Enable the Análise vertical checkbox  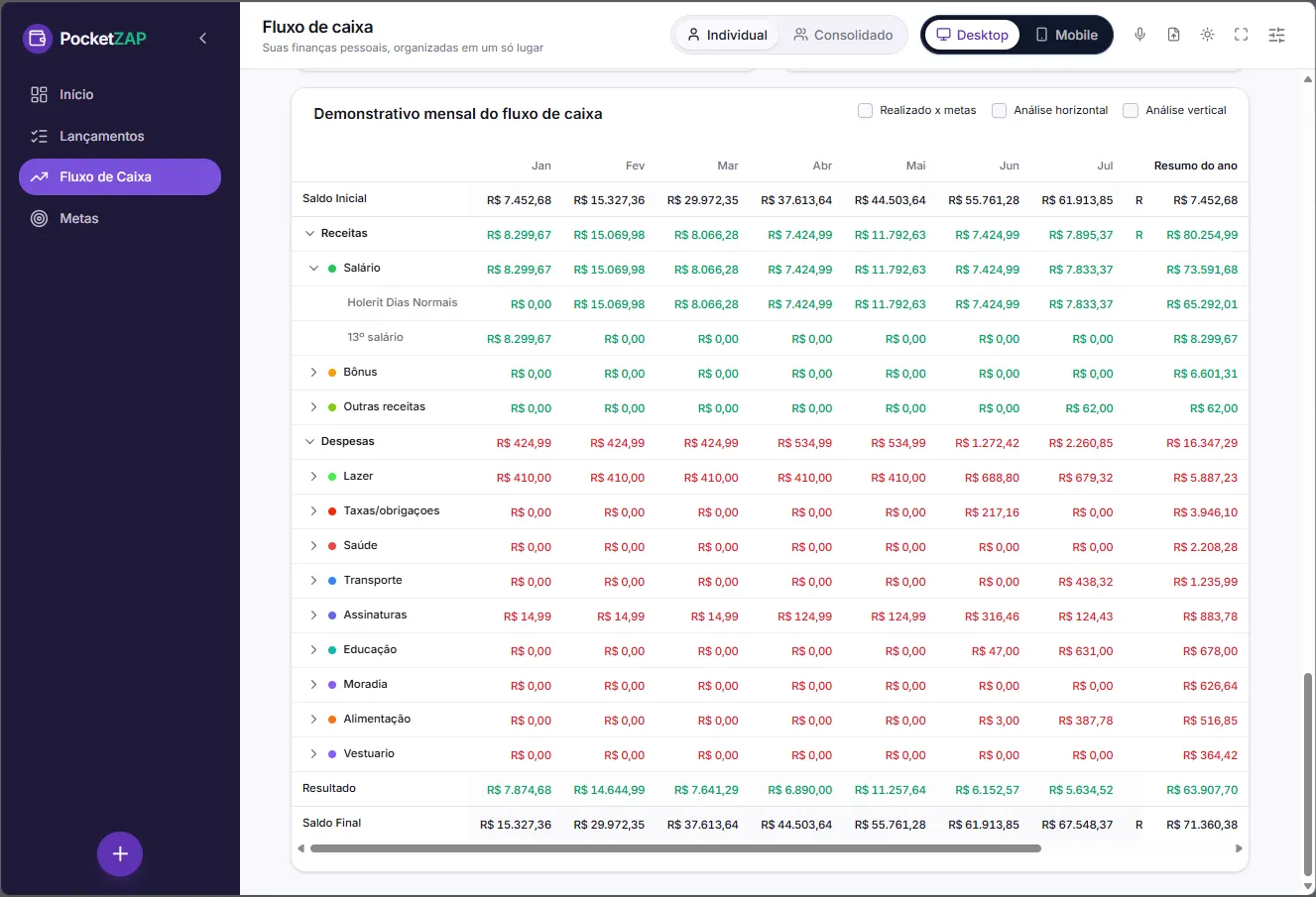[1131, 111]
